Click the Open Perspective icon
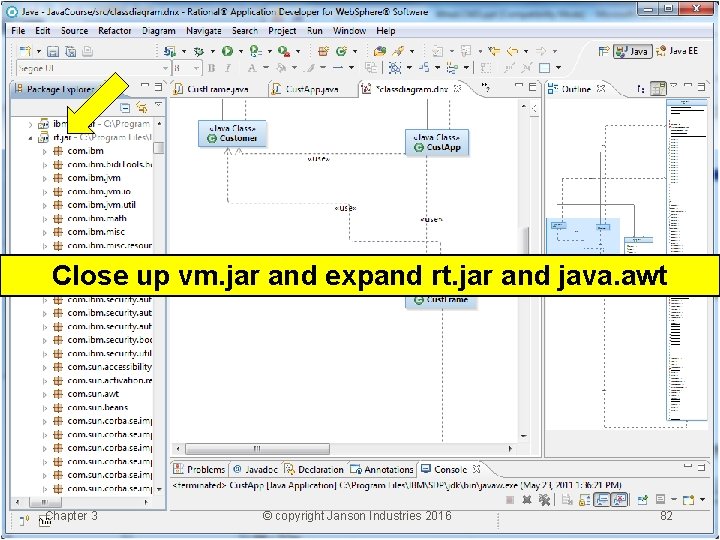The image size is (720, 540). click(604, 51)
